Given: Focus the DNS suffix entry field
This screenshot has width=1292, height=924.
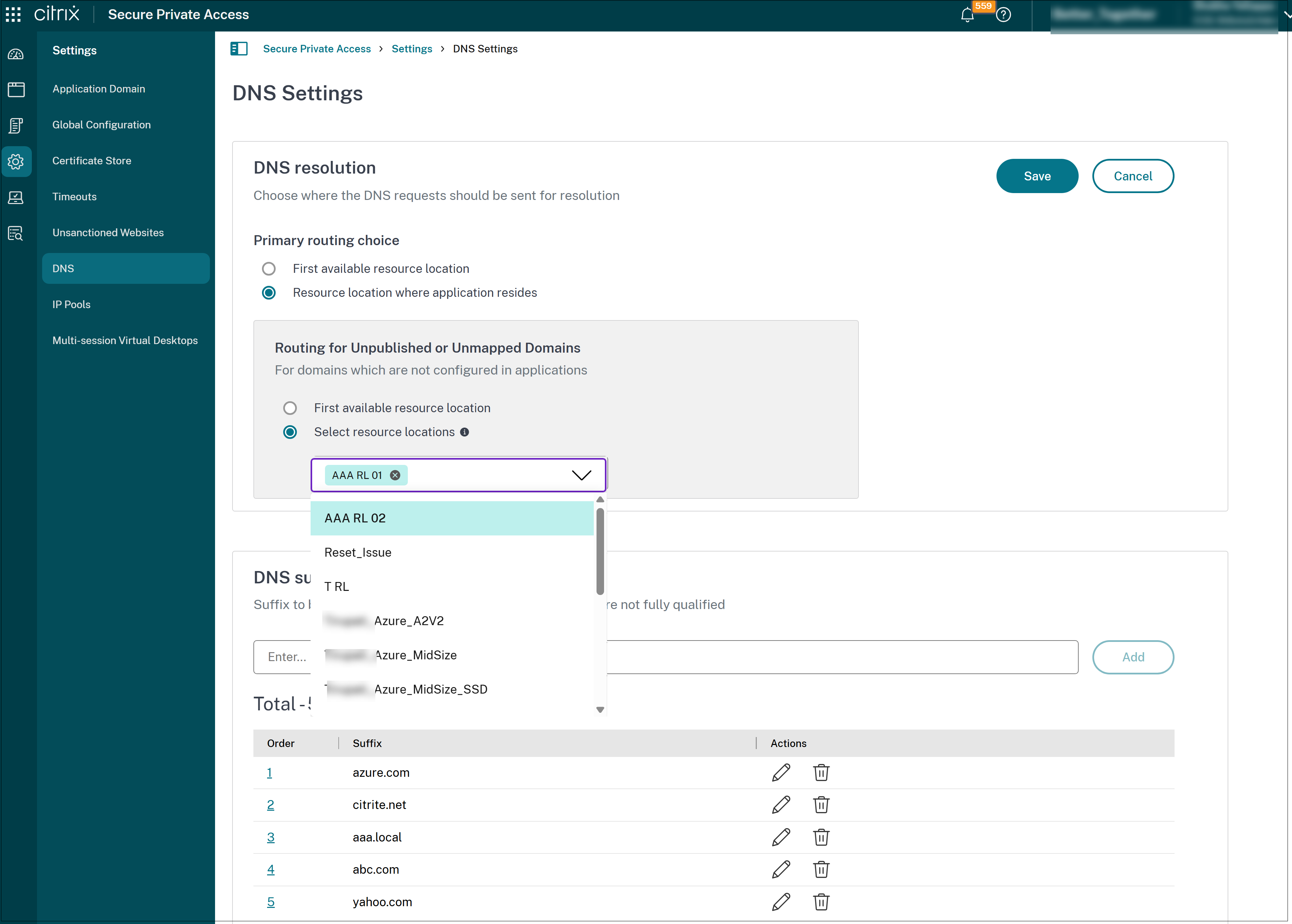Looking at the screenshot, I should coord(665,657).
